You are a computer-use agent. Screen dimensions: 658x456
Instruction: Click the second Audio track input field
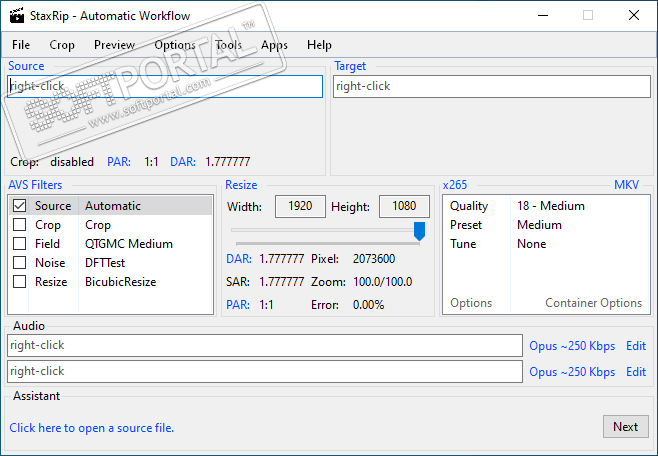[265, 372]
